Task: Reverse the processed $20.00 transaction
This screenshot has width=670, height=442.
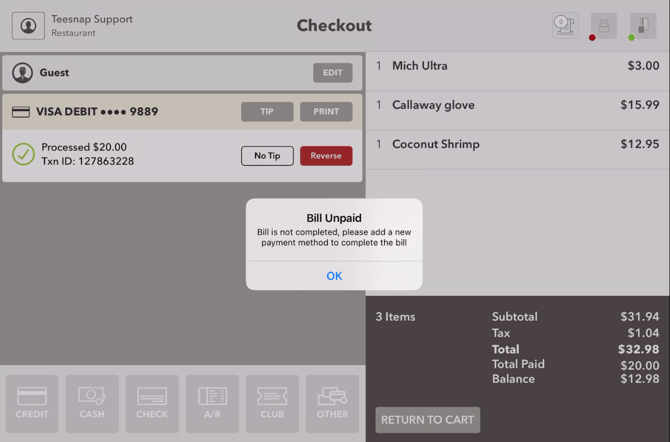Action: pos(326,156)
